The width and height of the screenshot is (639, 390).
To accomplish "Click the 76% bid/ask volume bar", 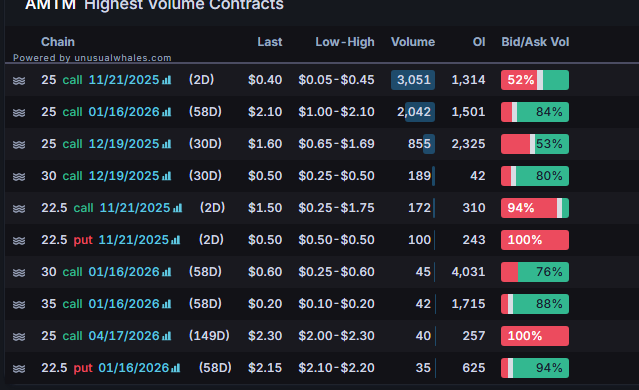I will pos(535,272).
